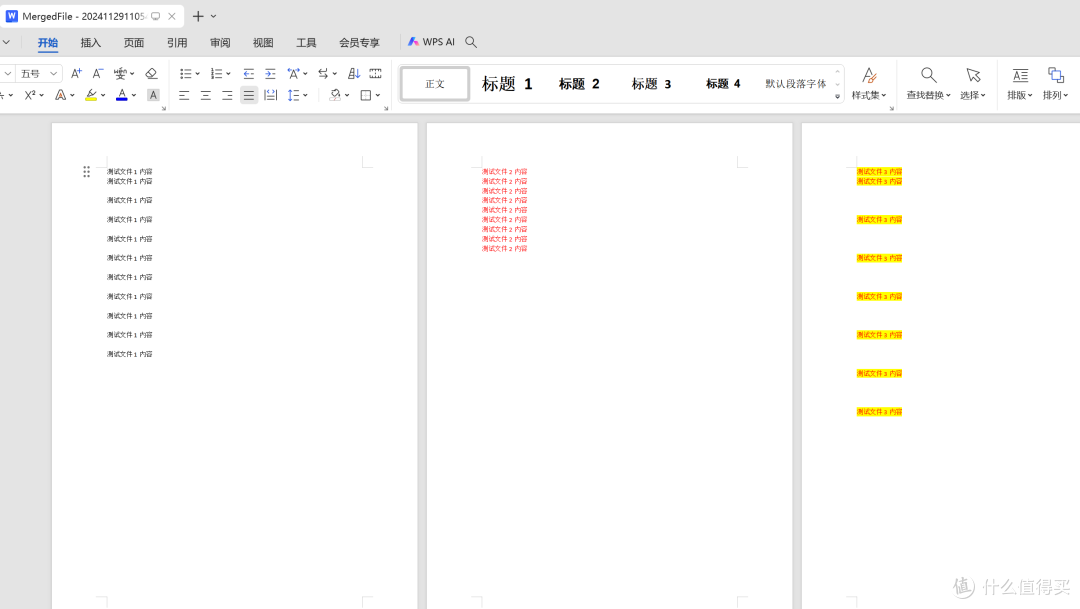Apply yellow highlight pen
This screenshot has width=1080, height=609.
91,95
